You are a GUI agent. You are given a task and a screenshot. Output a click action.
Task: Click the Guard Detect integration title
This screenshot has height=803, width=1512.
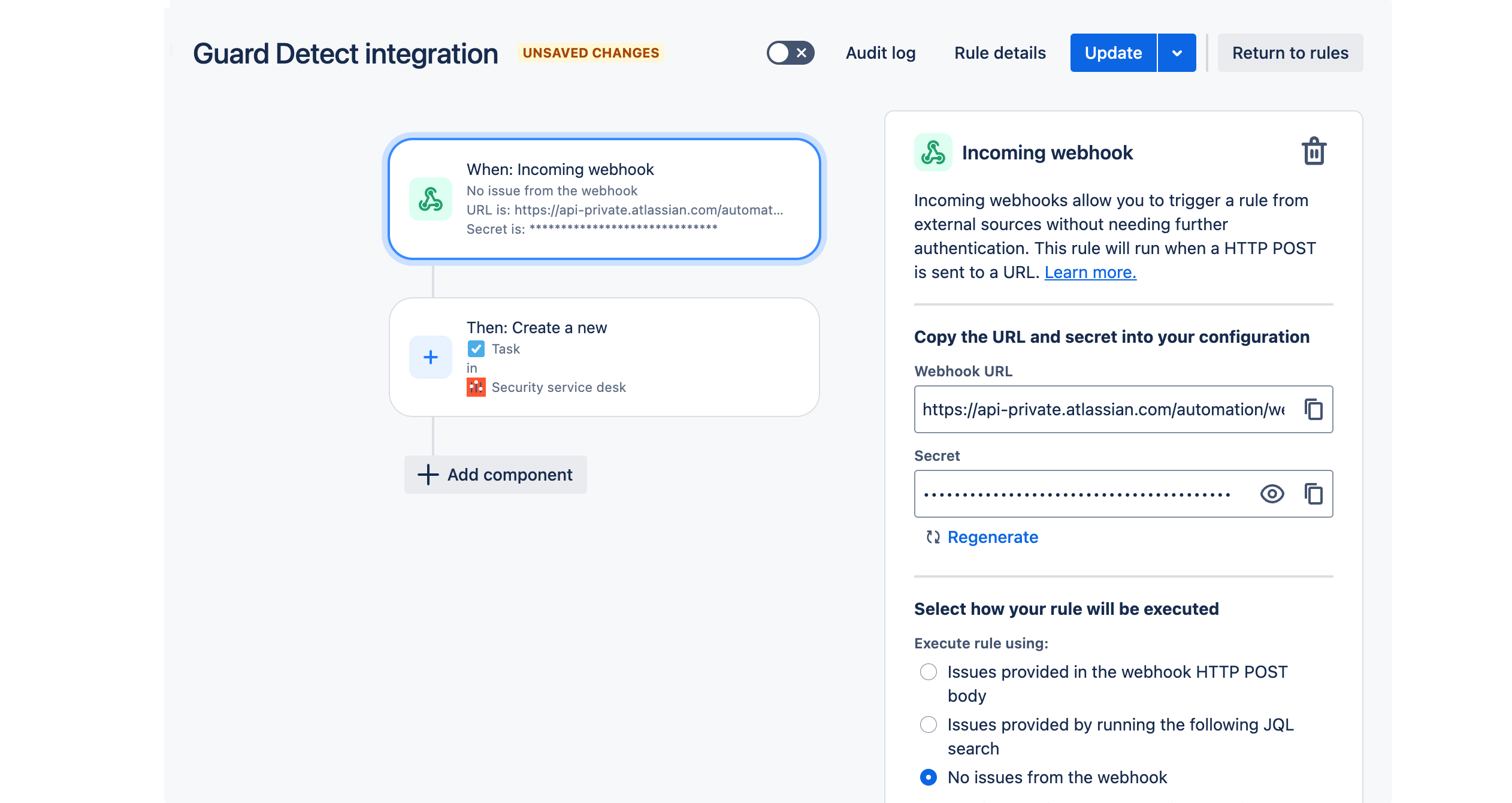pyautogui.click(x=345, y=53)
